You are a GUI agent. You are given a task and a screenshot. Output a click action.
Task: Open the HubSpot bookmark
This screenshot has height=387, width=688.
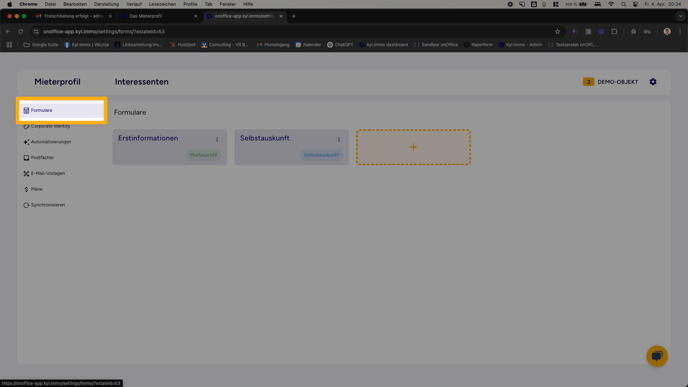[x=183, y=45]
